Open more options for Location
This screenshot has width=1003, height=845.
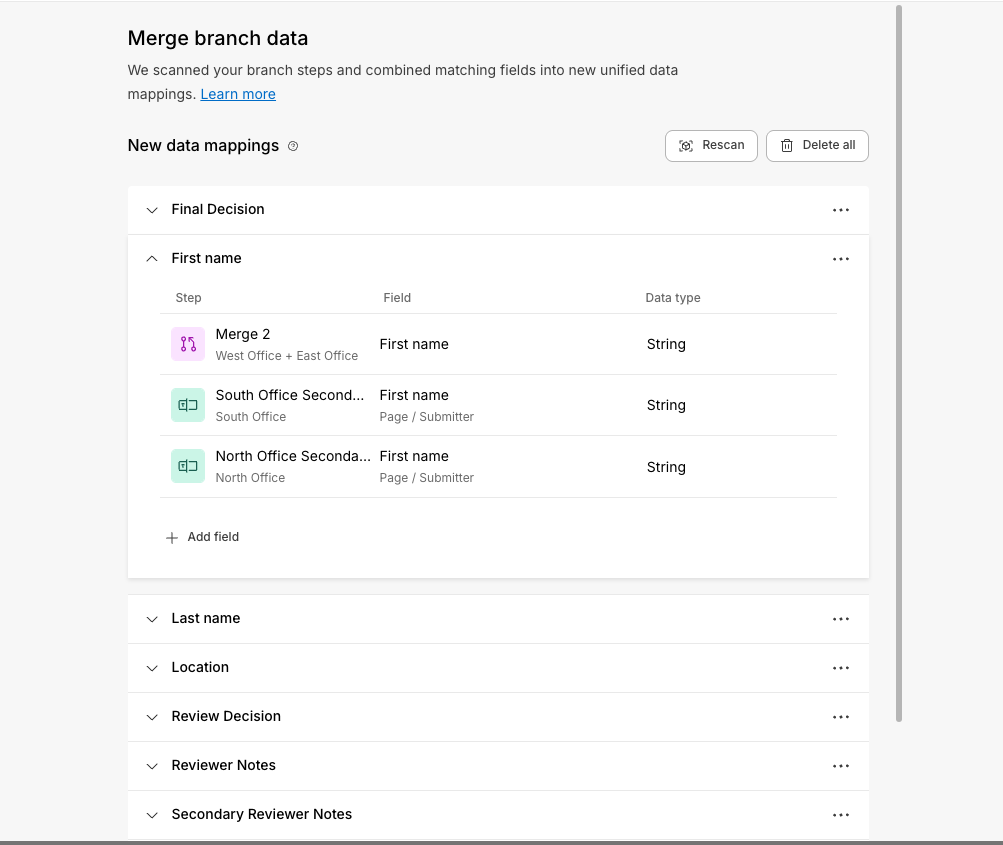click(x=841, y=668)
